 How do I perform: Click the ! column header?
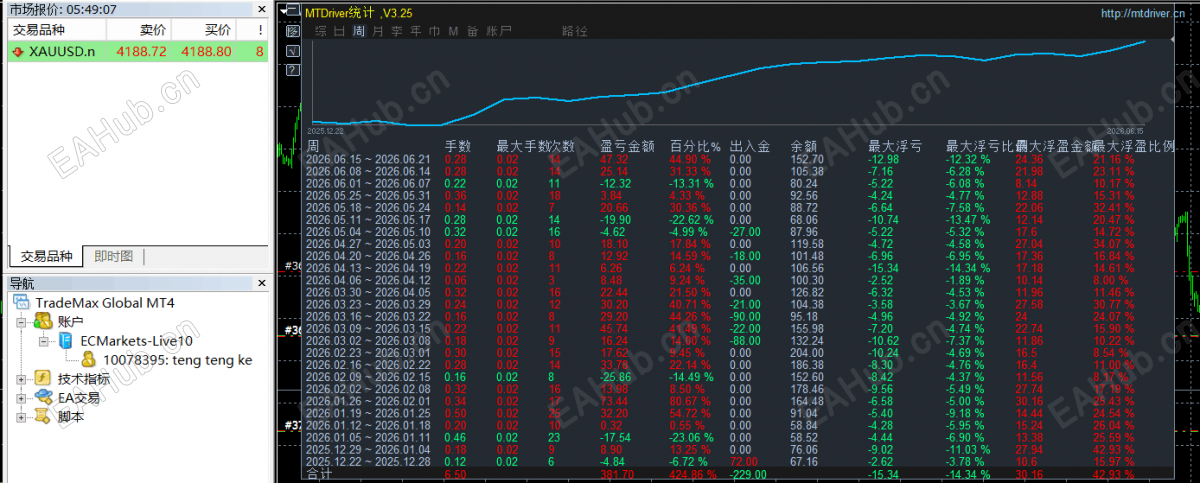(252, 31)
